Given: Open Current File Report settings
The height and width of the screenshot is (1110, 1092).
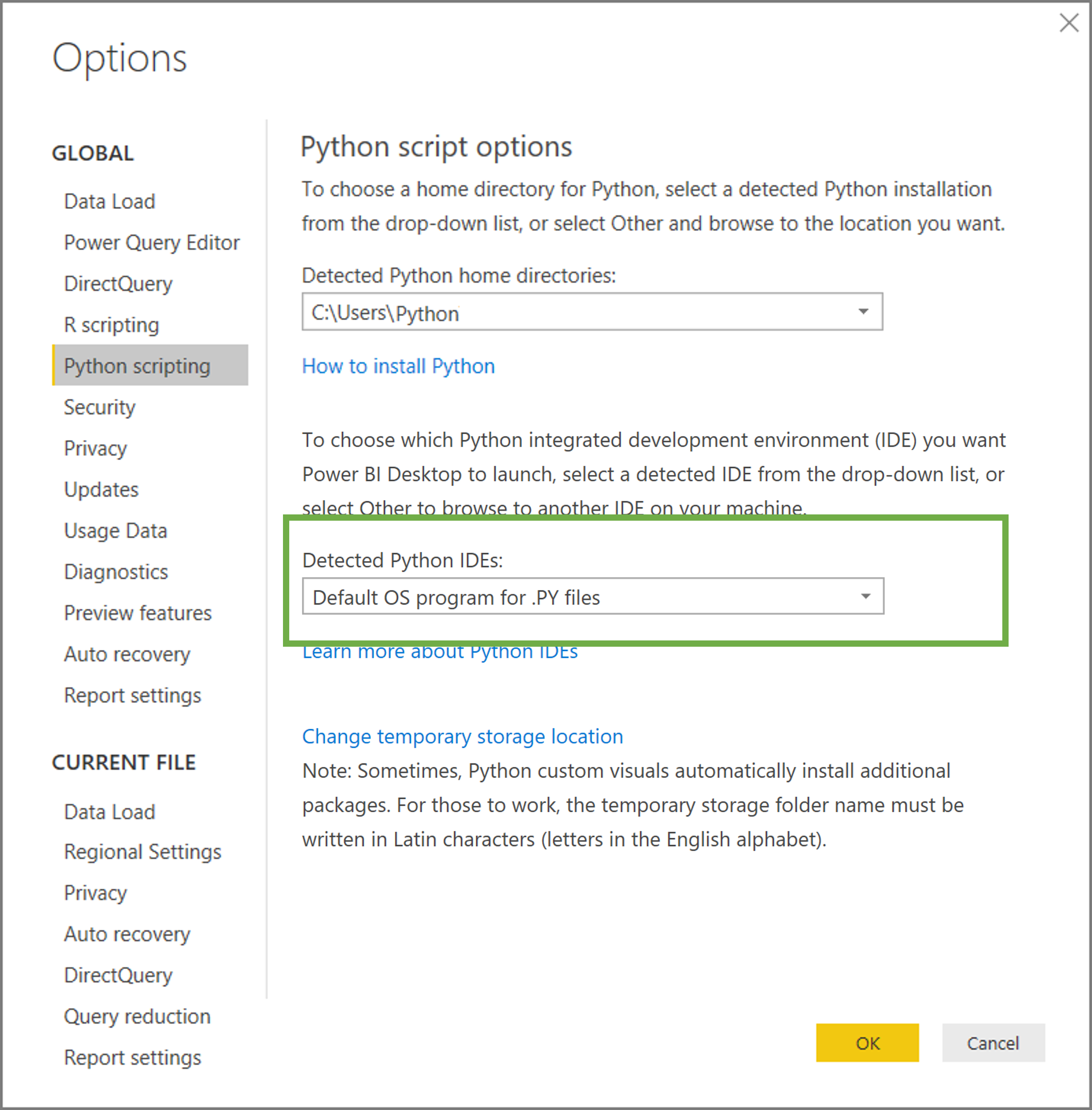Looking at the screenshot, I should point(132,1058).
